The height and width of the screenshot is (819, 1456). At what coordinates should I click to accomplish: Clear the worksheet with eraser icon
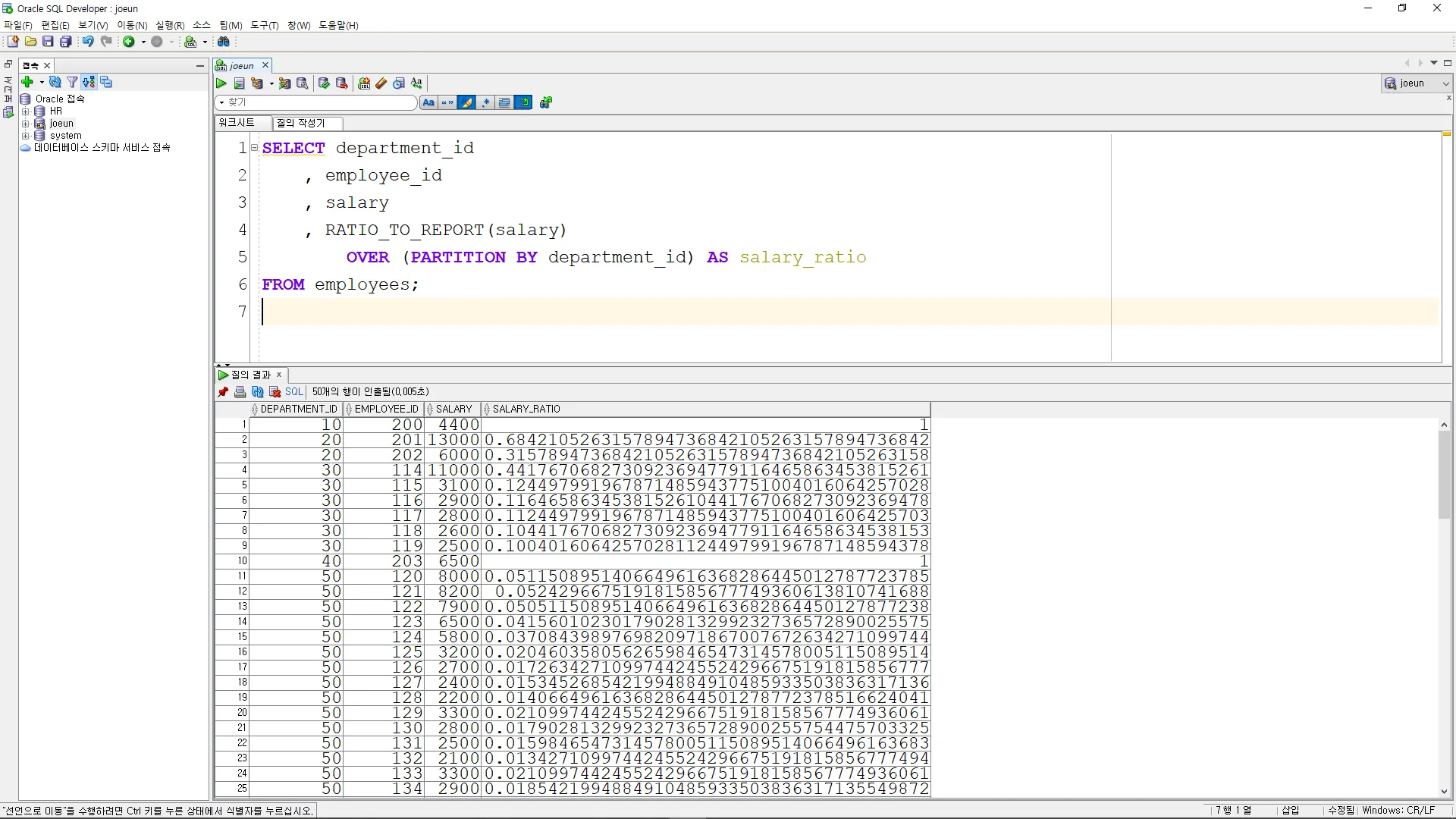click(x=381, y=83)
